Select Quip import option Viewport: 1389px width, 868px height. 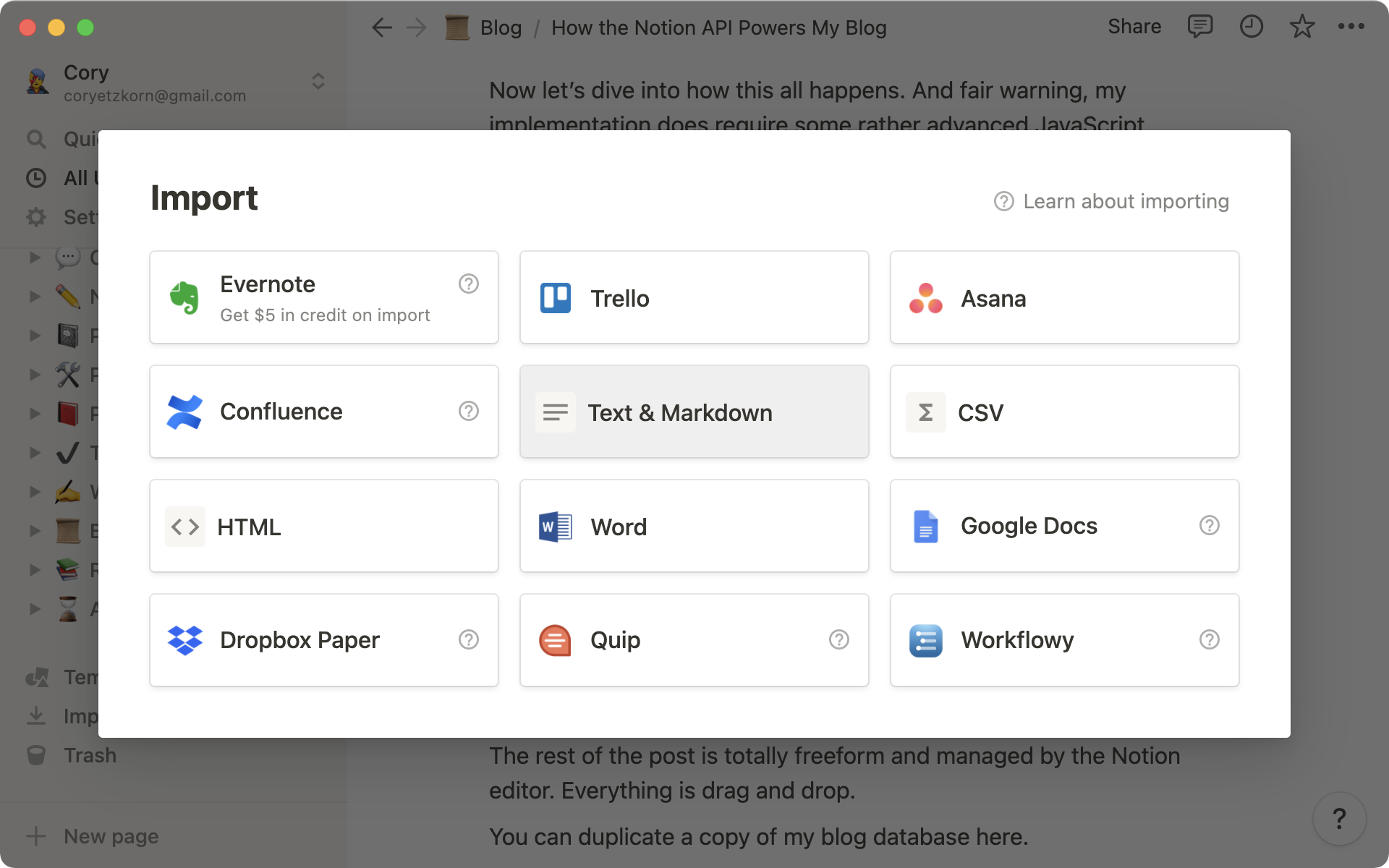pos(694,640)
